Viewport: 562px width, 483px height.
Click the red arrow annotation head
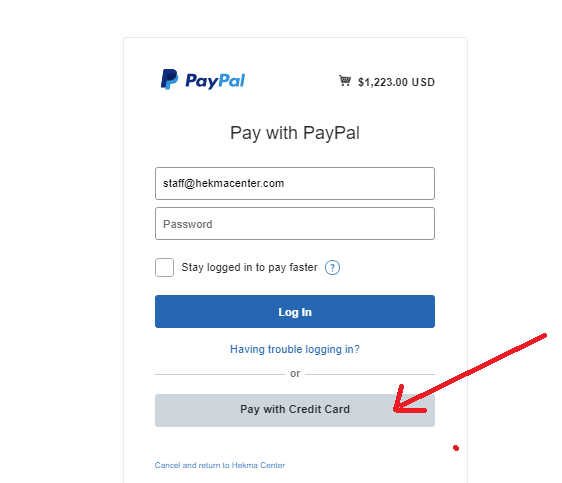tap(407, 403)
